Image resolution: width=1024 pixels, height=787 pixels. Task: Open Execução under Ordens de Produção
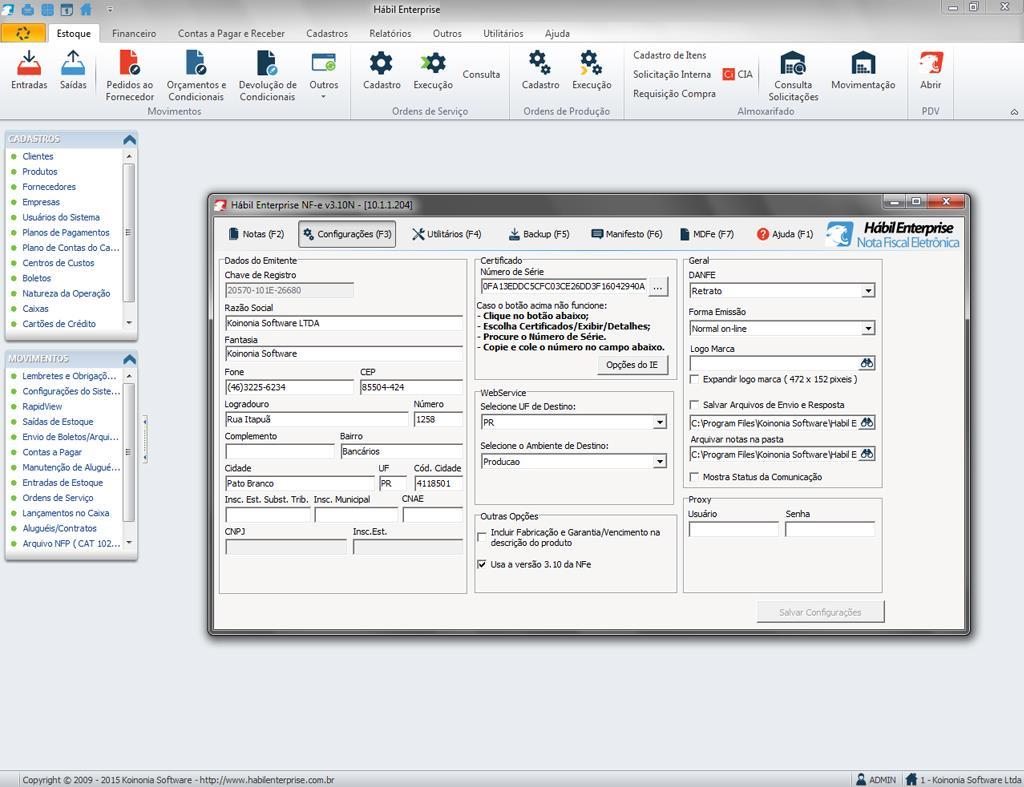pos(591,70)
